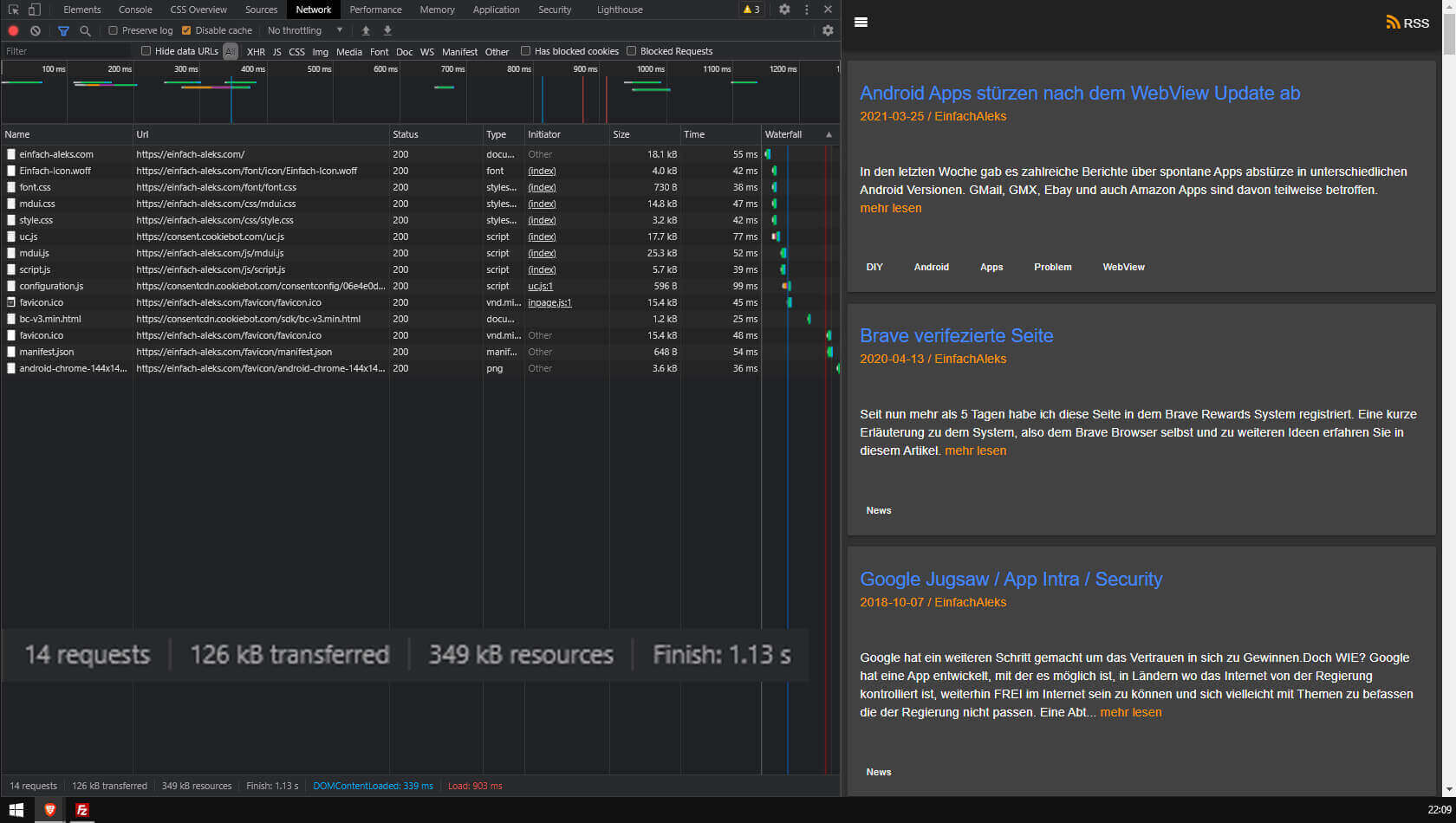Open the No throttling dropdown
The image size is (1456, 823).
(305, 30)
